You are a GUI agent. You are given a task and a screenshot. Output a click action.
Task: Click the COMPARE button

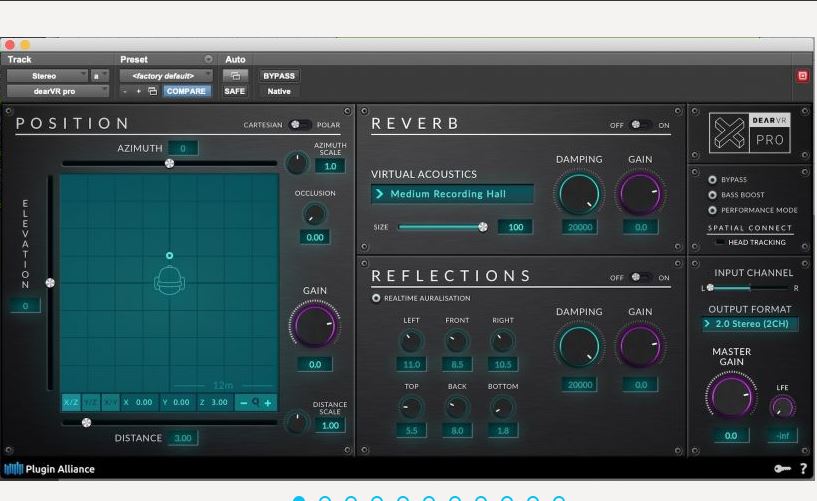186,91
